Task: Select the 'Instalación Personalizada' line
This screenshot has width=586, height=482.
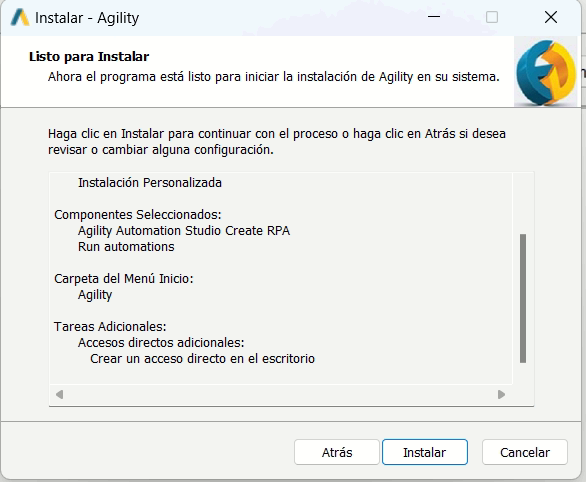Action: (x=150, y=183)
